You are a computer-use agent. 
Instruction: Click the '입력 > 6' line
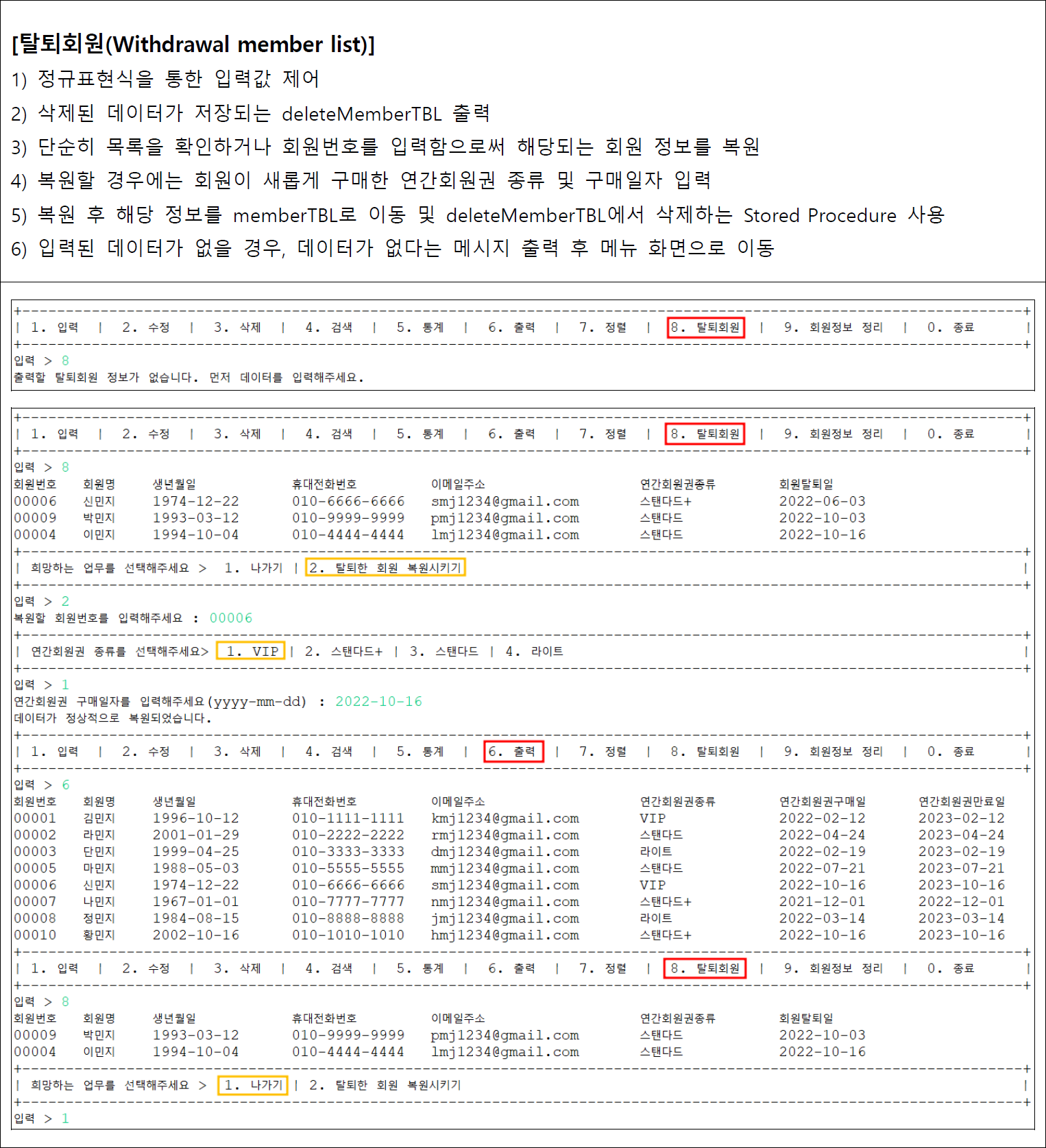[42, 785]
